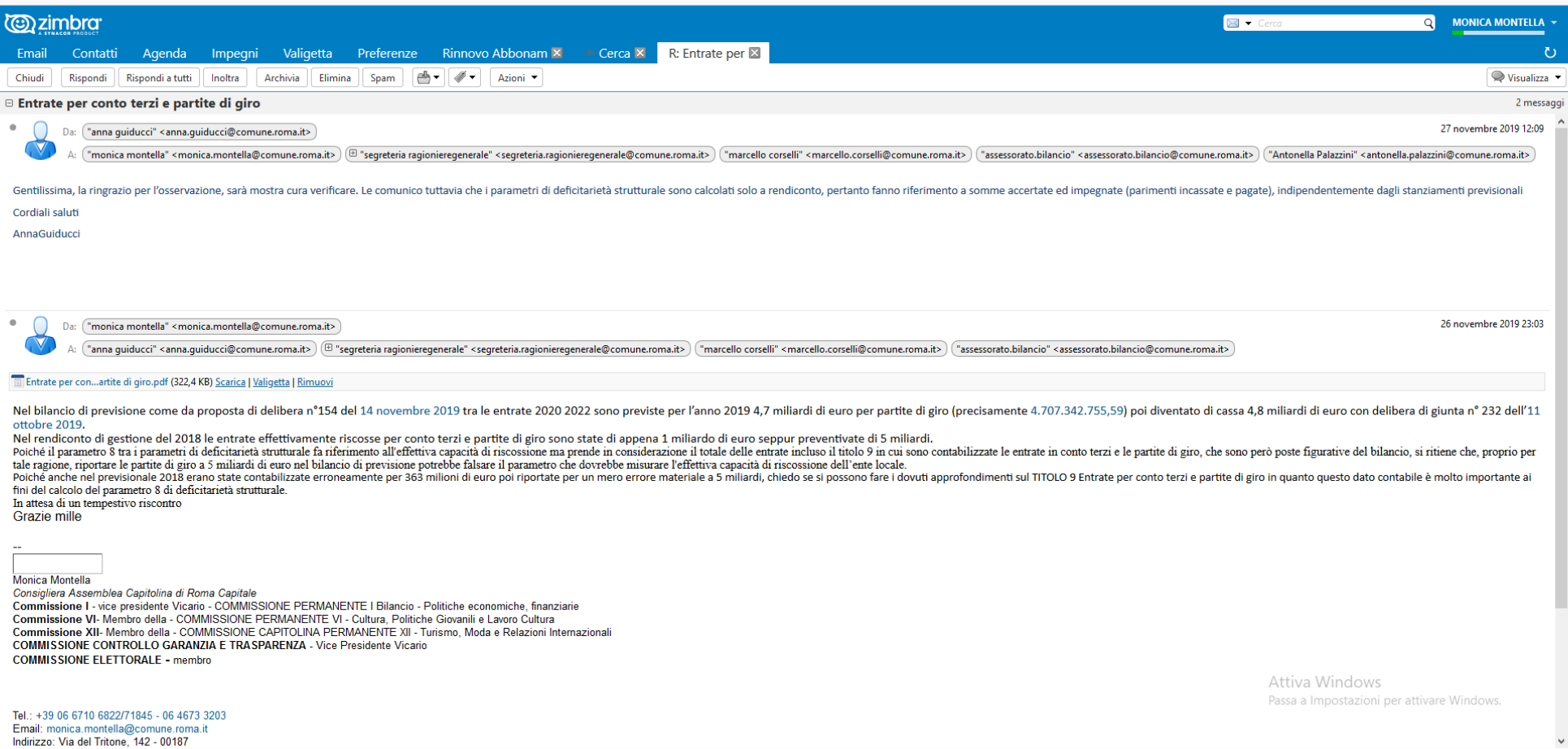This screenshot has height=749, width=1568.
Task: Click the Rispondi button
Action: tap(88, 78)
